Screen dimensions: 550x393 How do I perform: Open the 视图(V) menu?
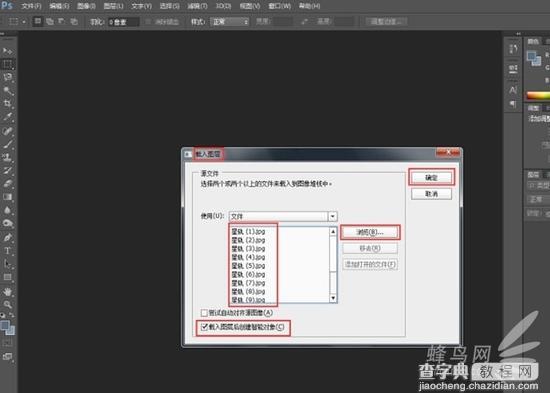click(x=250, y=6)
